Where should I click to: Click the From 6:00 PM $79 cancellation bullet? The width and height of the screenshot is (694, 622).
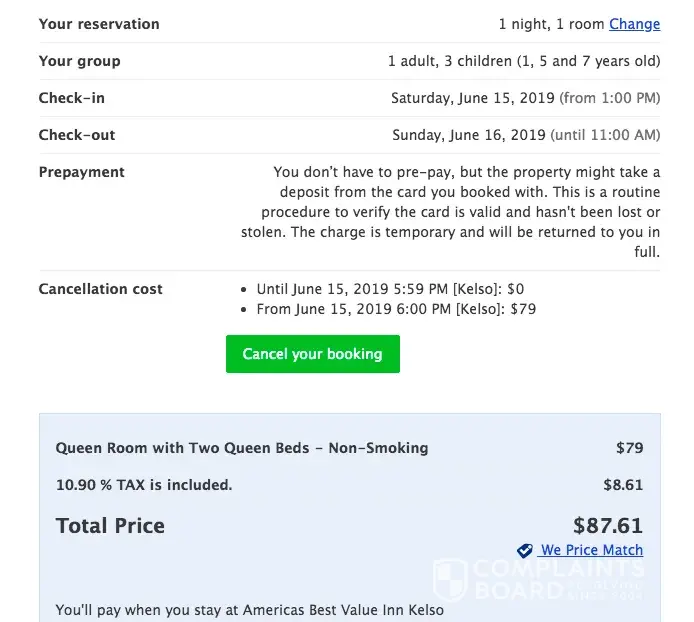coord(396,309)
